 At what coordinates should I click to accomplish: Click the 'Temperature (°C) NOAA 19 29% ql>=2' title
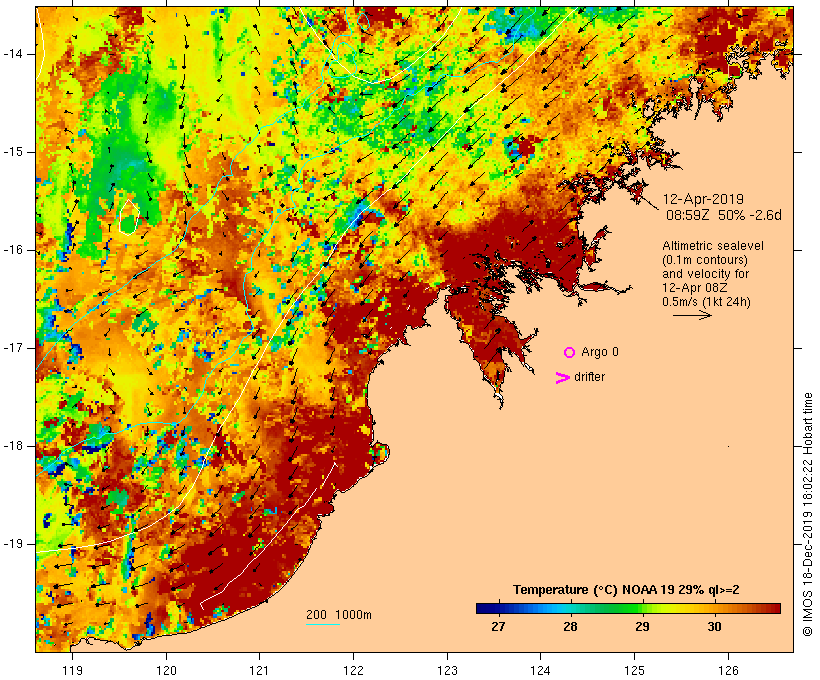pyautogui.click(x=626, y=590)
